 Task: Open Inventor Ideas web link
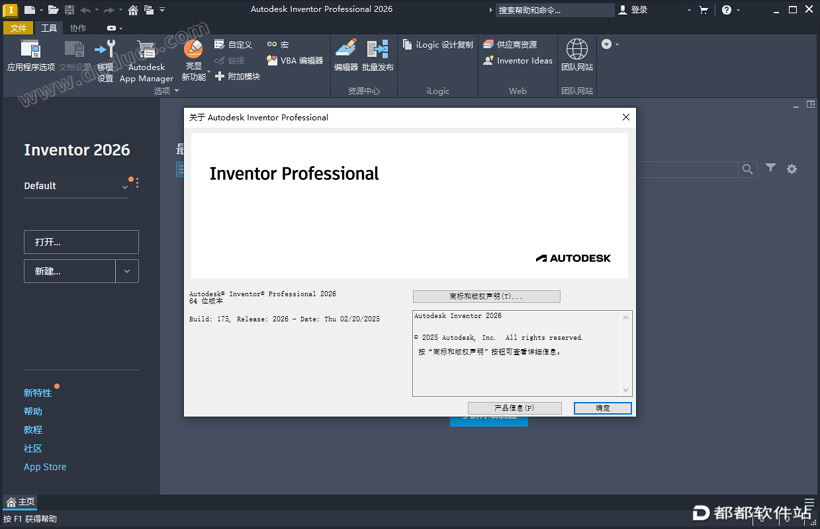[518, 61]
